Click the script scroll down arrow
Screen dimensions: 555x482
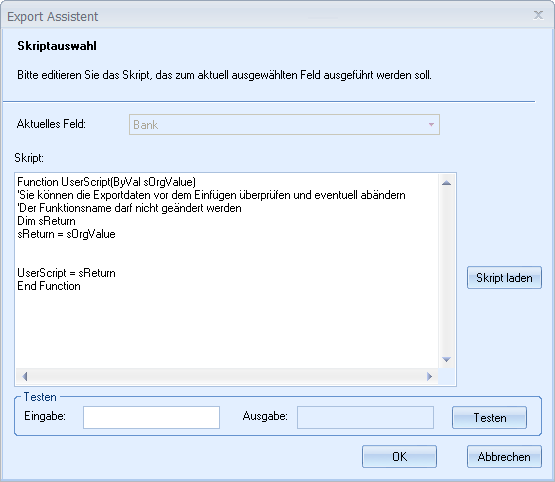[447, 360]
